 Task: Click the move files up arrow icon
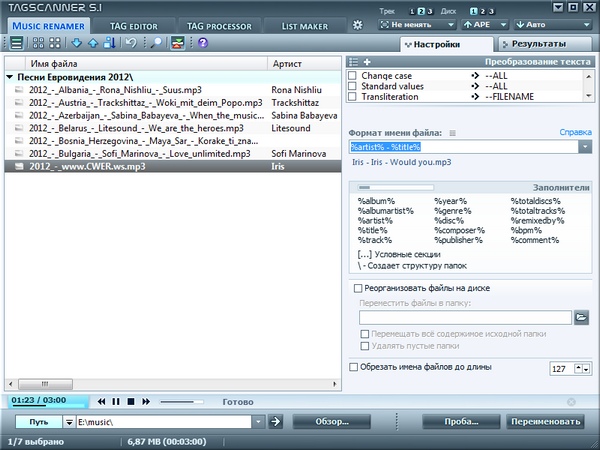pos(93,44)
